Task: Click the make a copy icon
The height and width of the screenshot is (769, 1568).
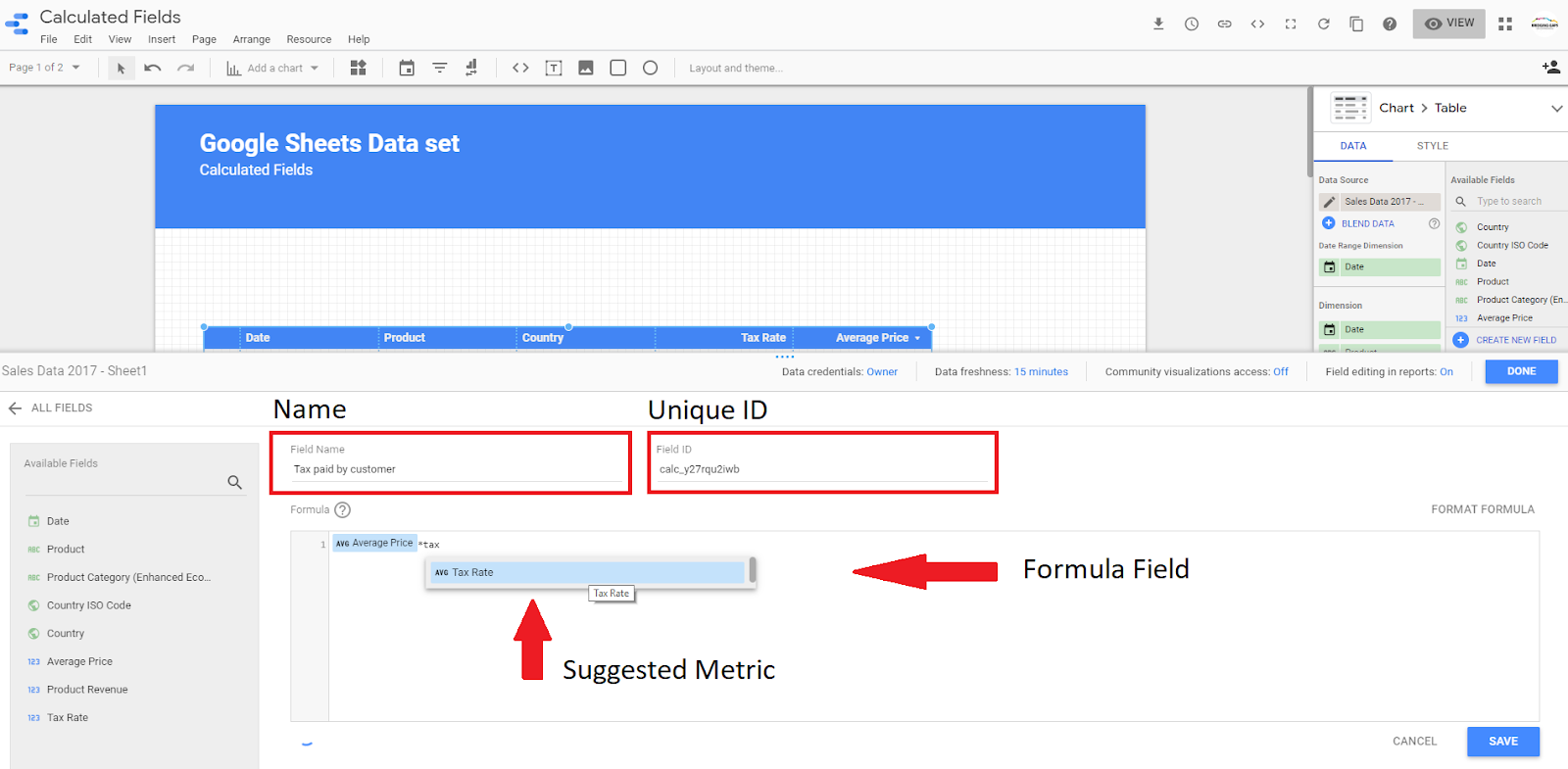Action: [x=1356, y=24]
